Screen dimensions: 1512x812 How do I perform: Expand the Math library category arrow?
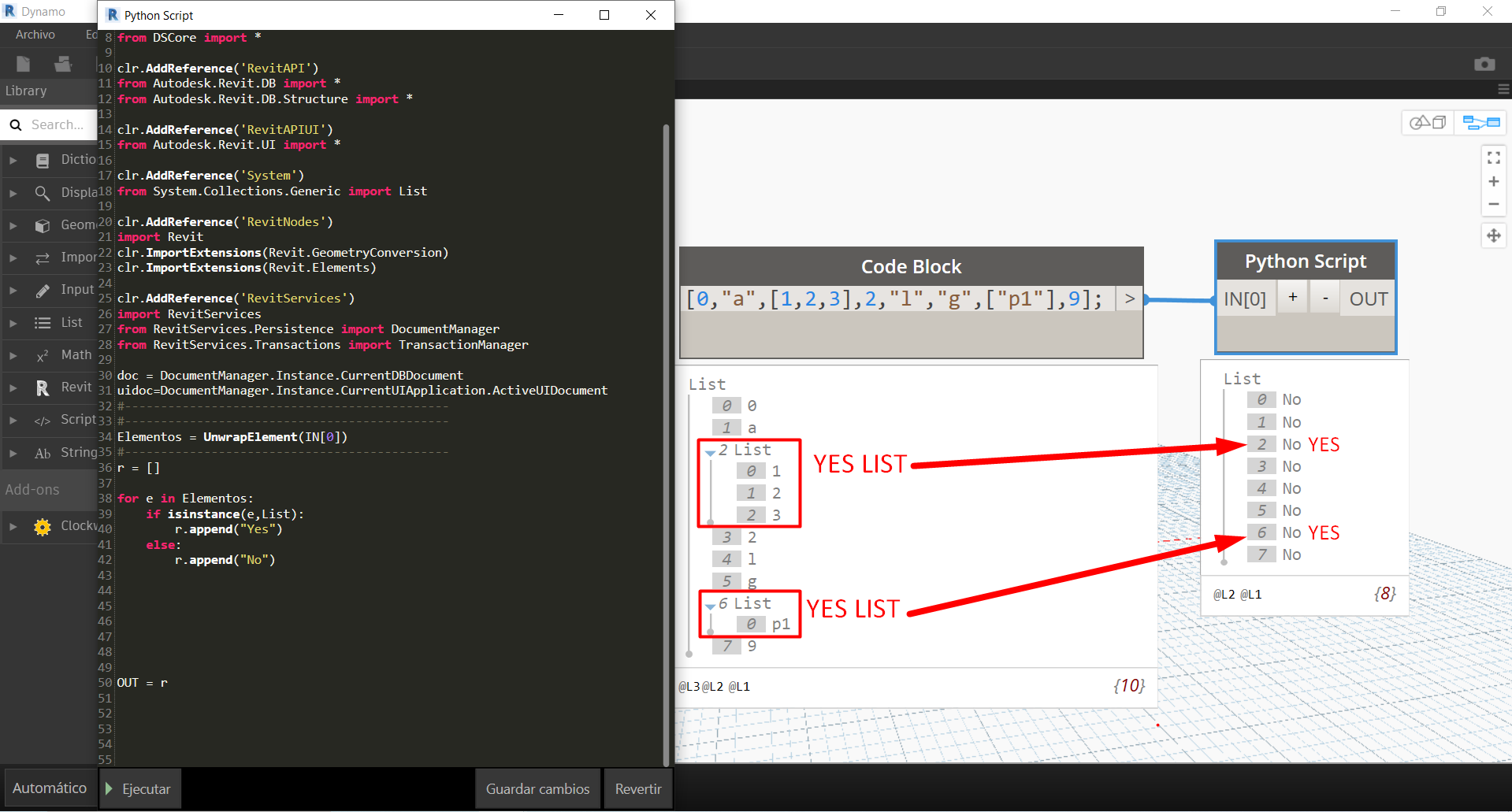tap(13, 356)
